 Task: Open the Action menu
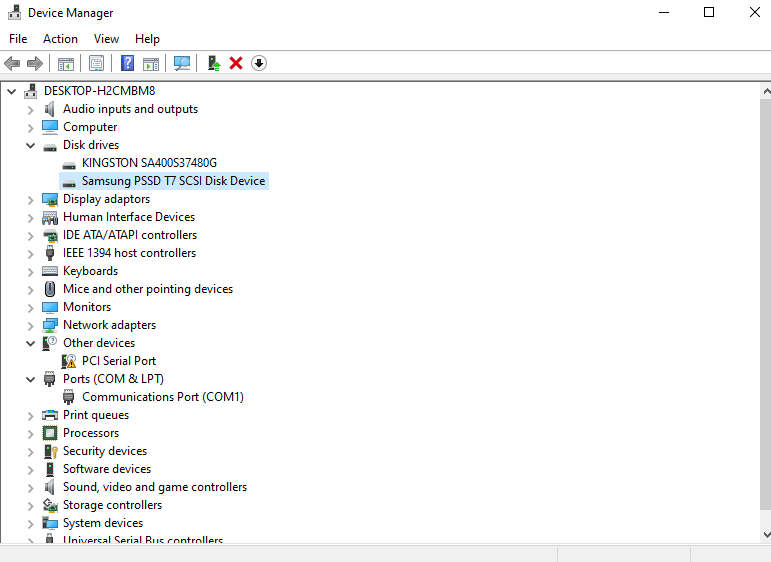pyautogui.click(x=60, y=39)
